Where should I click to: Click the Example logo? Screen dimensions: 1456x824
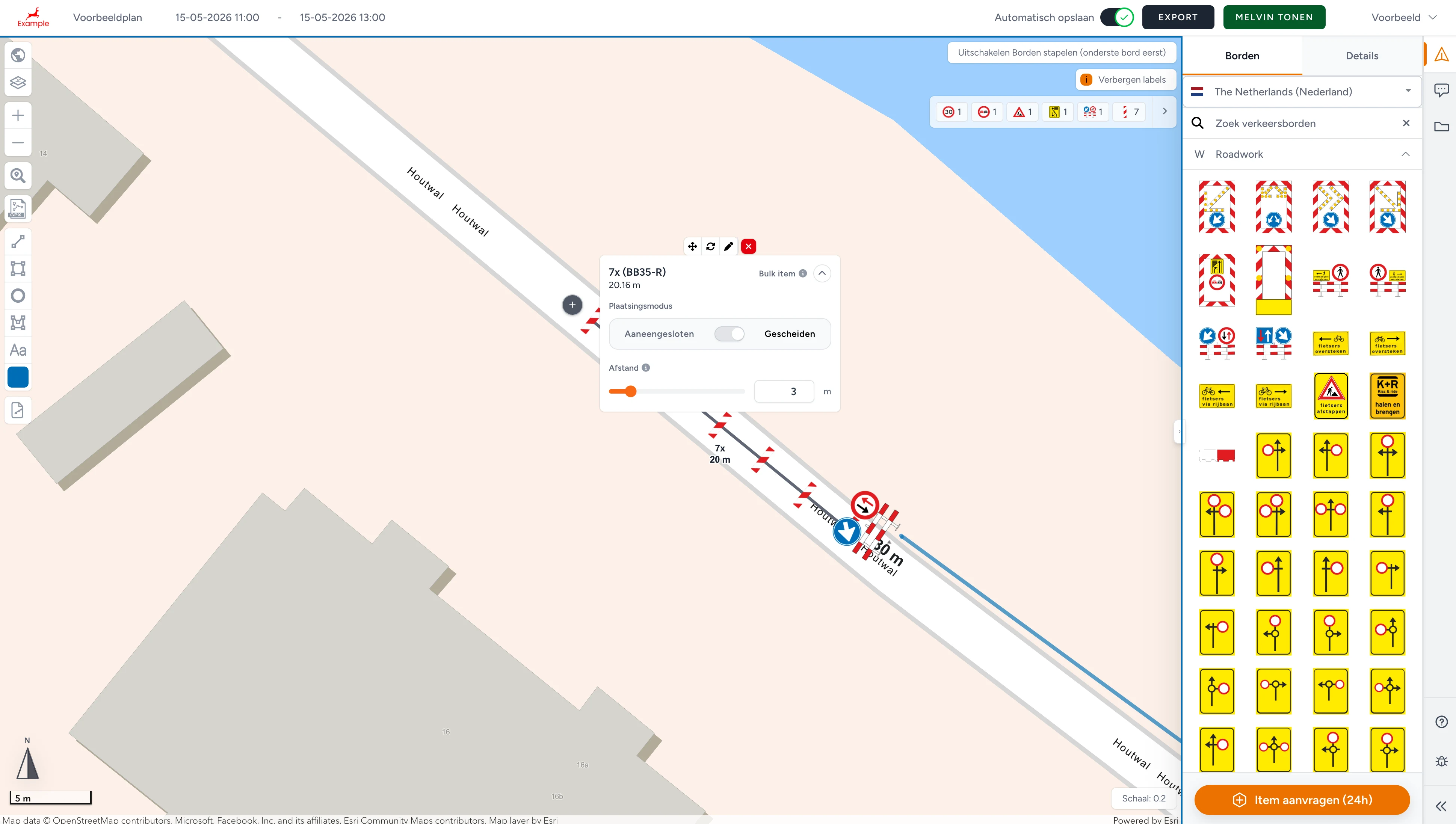(33, 17)
